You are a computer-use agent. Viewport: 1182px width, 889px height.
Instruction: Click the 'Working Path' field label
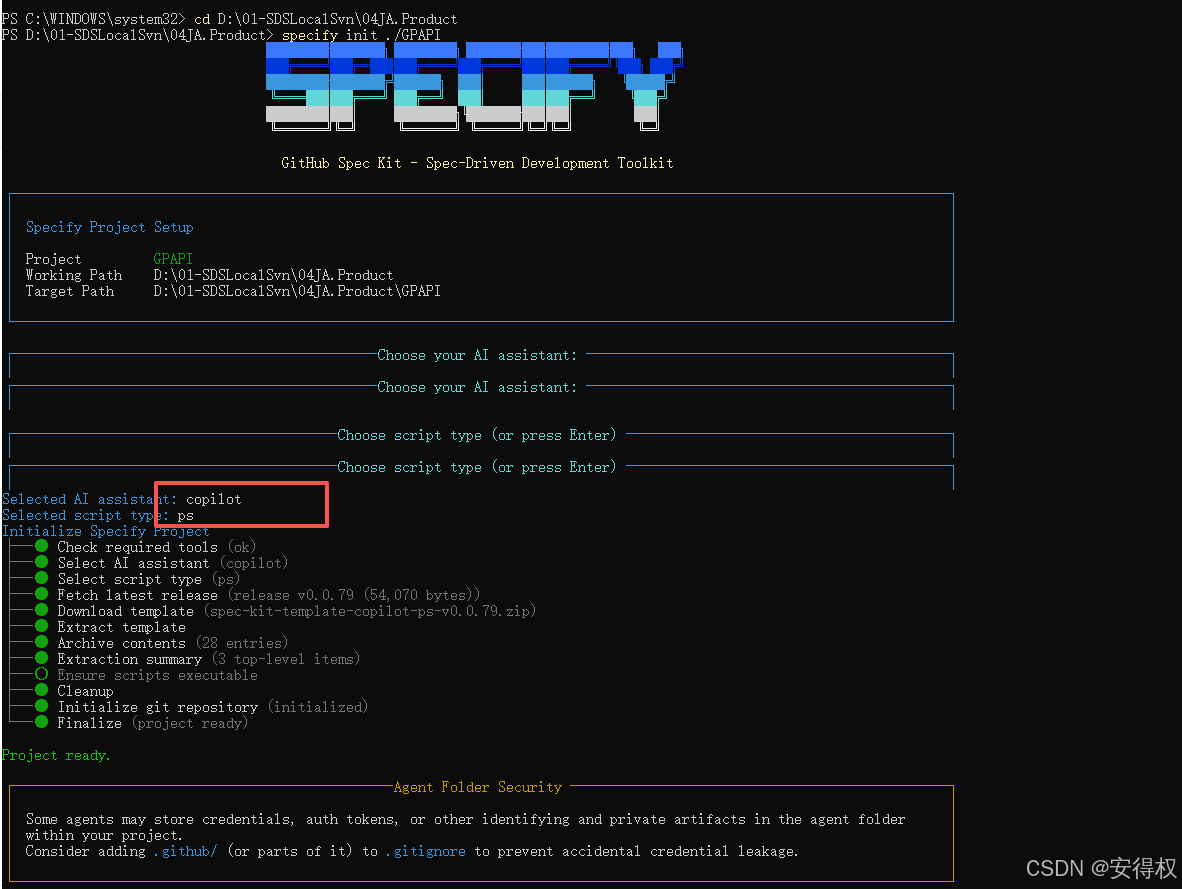coord(74,275)
